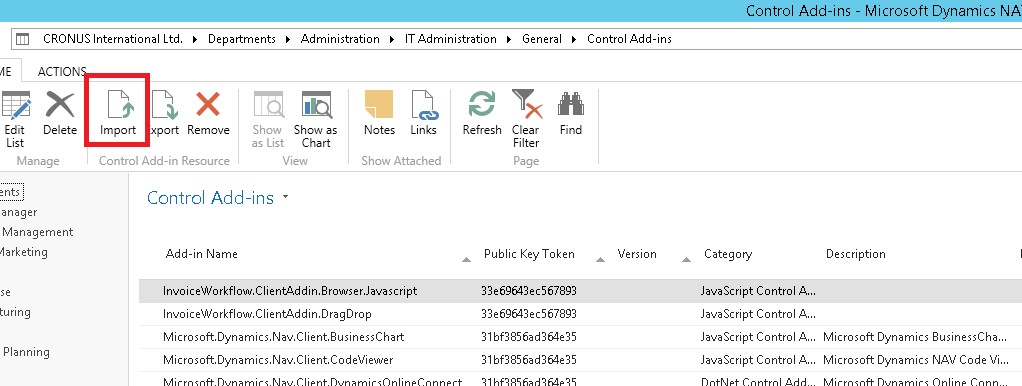
Task: Click Control Add-ins in breadcrumb
Action: coord(630,39)
